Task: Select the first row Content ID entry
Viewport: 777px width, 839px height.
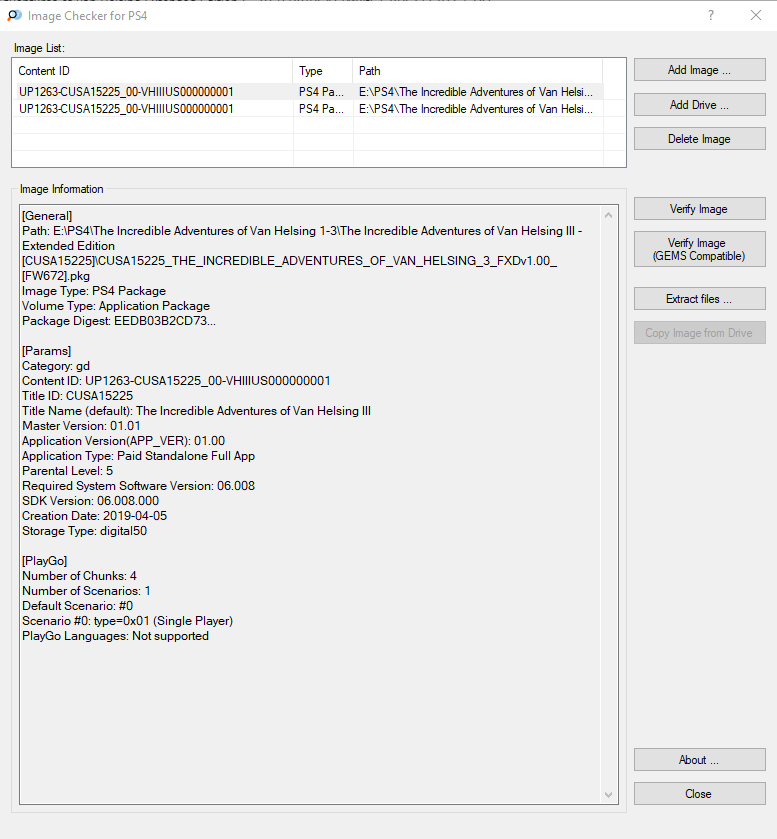Action: [126, 92]
